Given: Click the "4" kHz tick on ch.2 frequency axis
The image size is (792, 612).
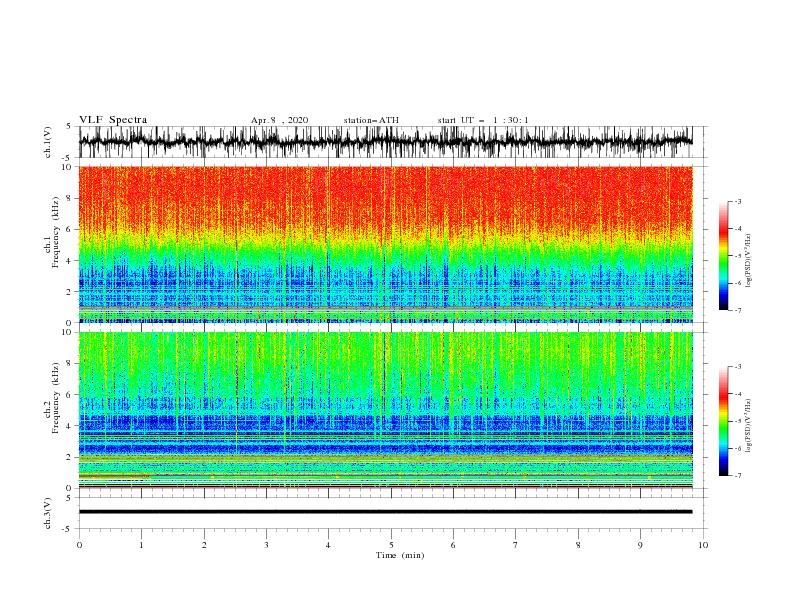Looking at the screenshot, I should pyautogui.click(x=69, y=426).
